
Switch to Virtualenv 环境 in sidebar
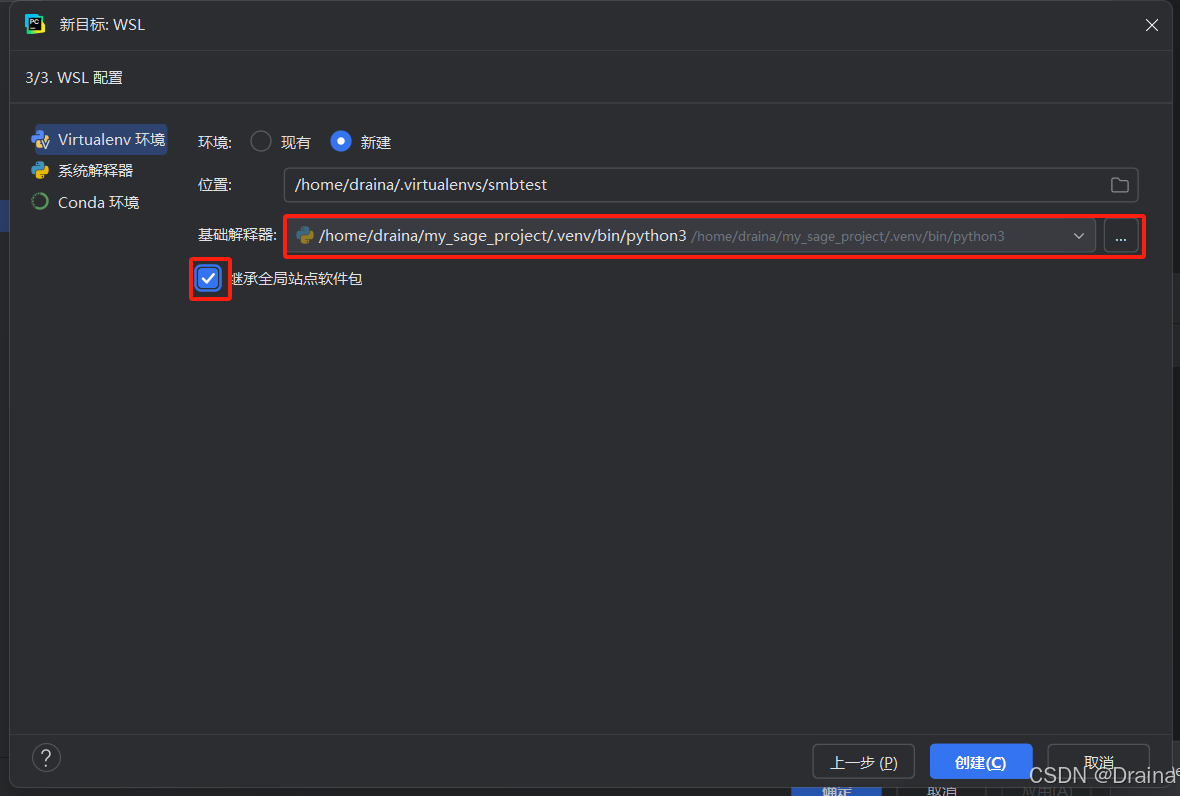(x=111, y=140)
